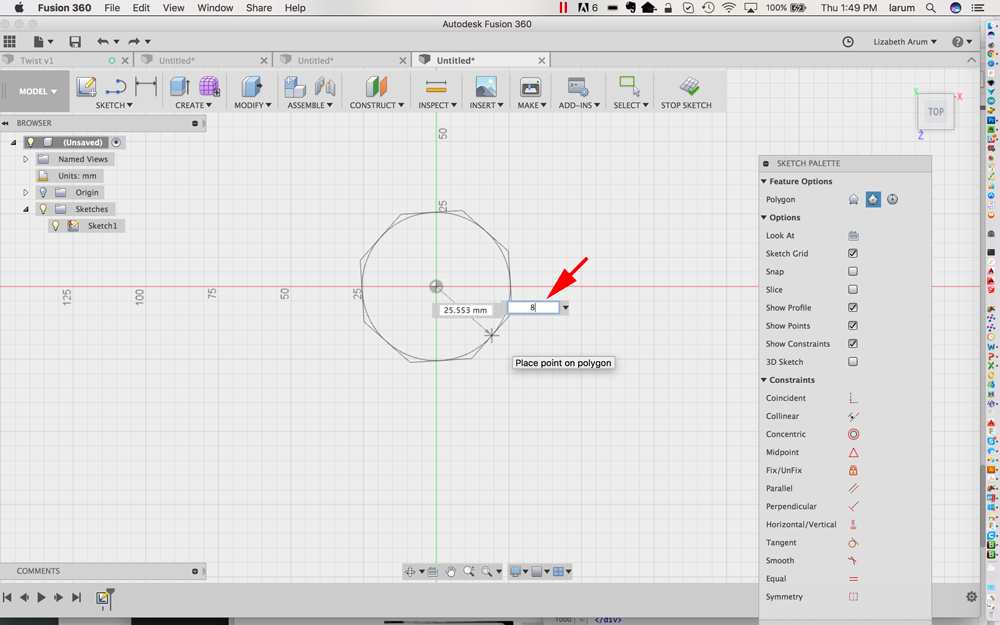1000x625 pixels.
Task: Enable the Snap checkbox
Action: [x=853, y=272]
